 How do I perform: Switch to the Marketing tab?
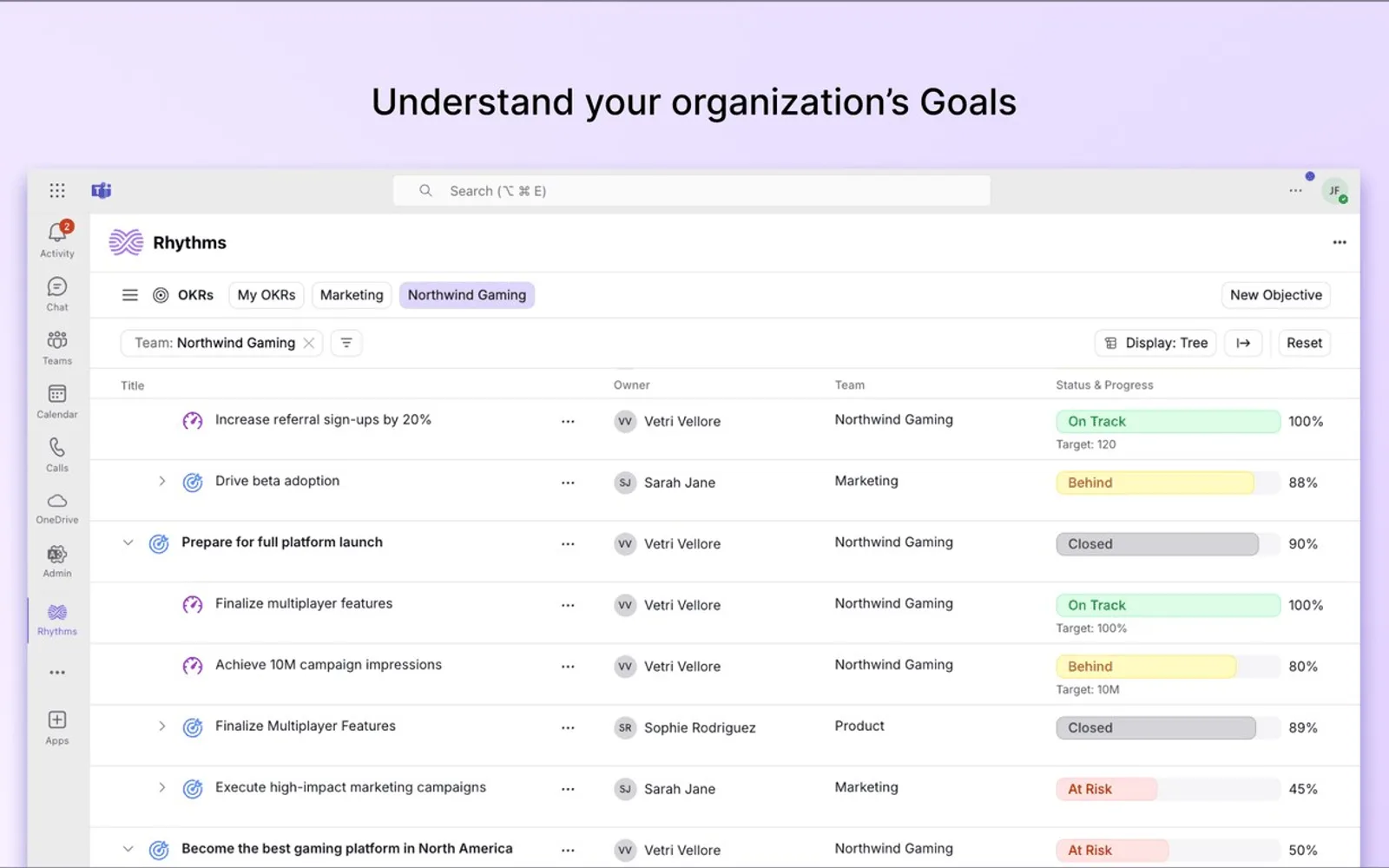tap(352, 295)
